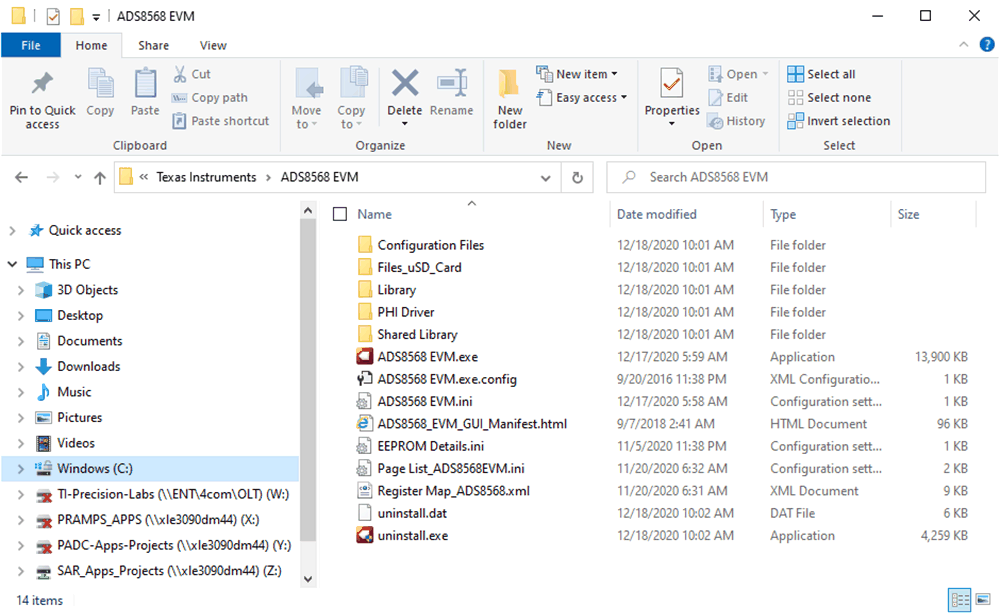Collapse the Windows (C:) tree node
Screen dimensions: 1000x613
[23, 468]
